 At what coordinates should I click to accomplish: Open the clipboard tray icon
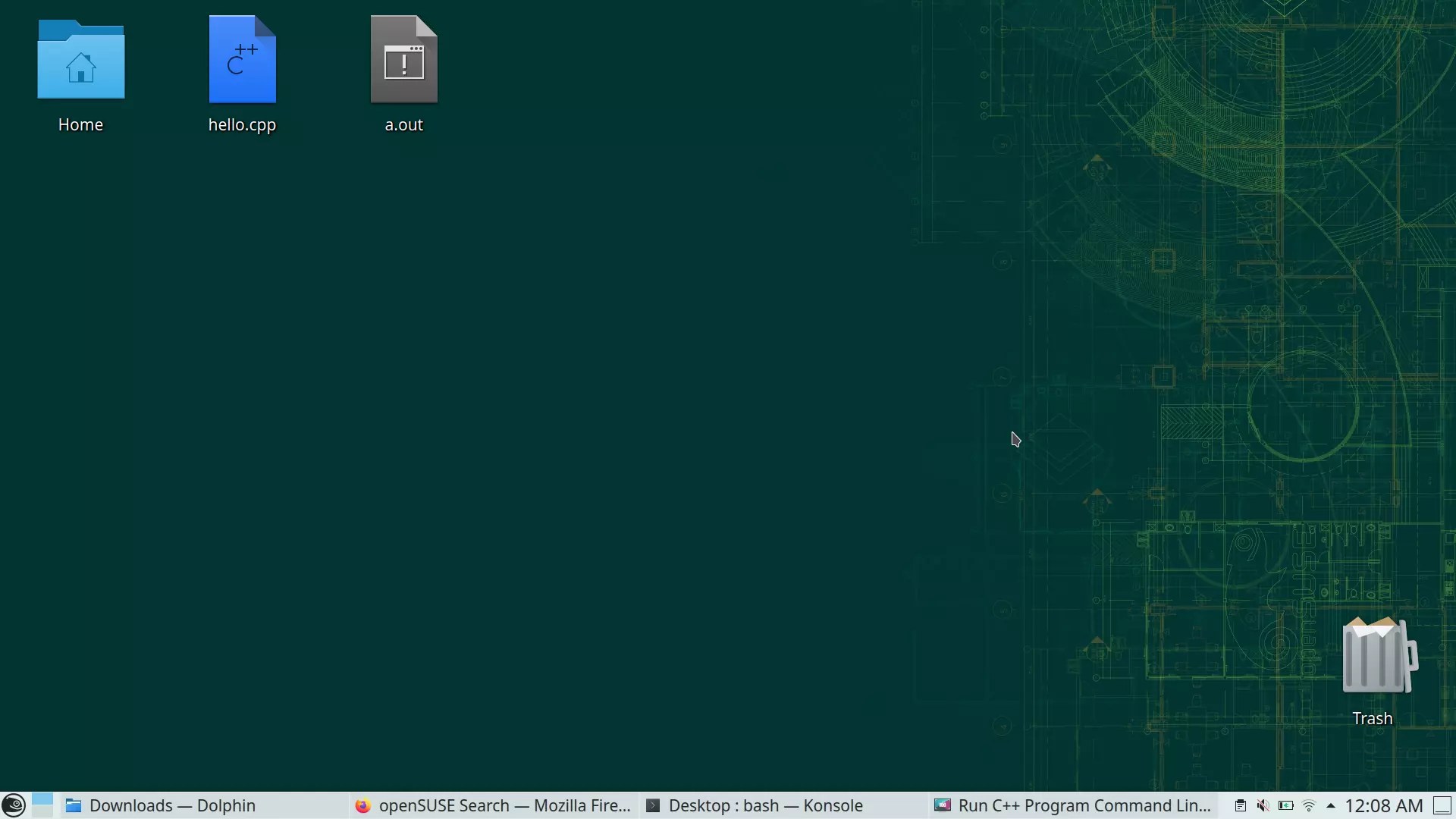[1240, 805]
